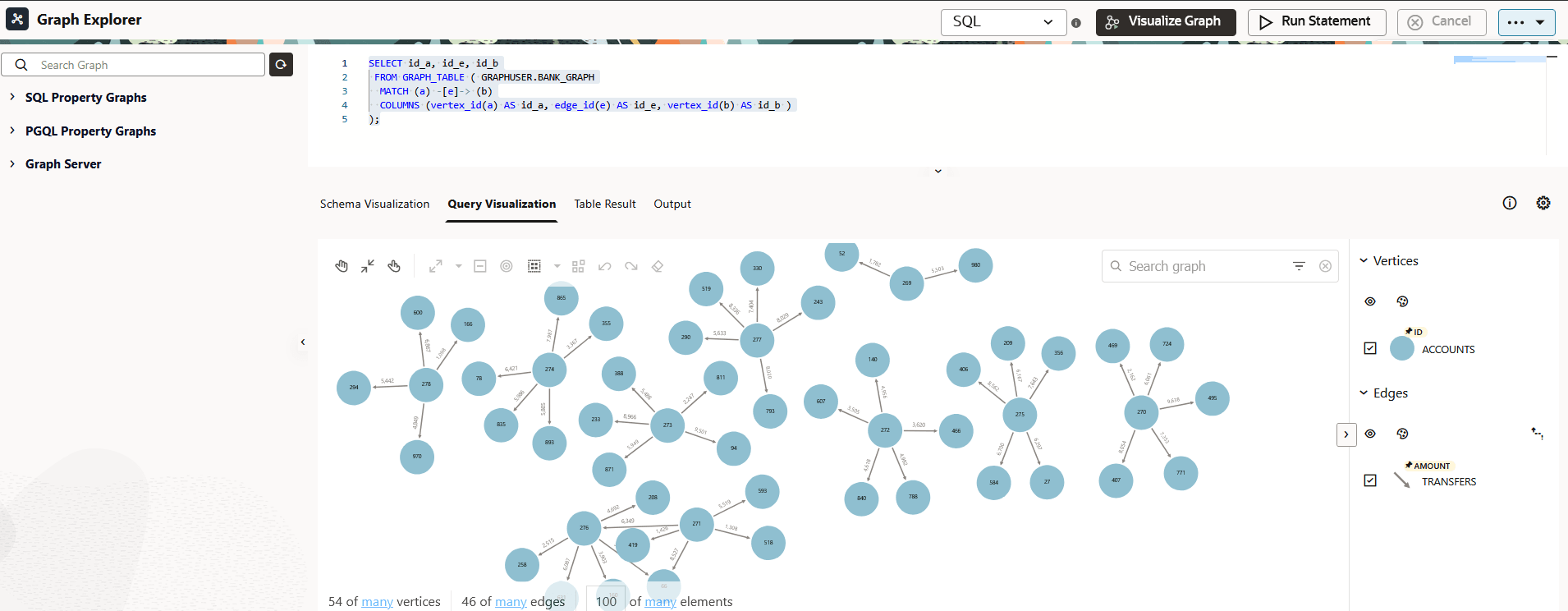The height and width of the screenshot is (611, 1568).
Task: Click the expand arrows toolbar icon
Action: pyautogui.click(x=436, y=266)
